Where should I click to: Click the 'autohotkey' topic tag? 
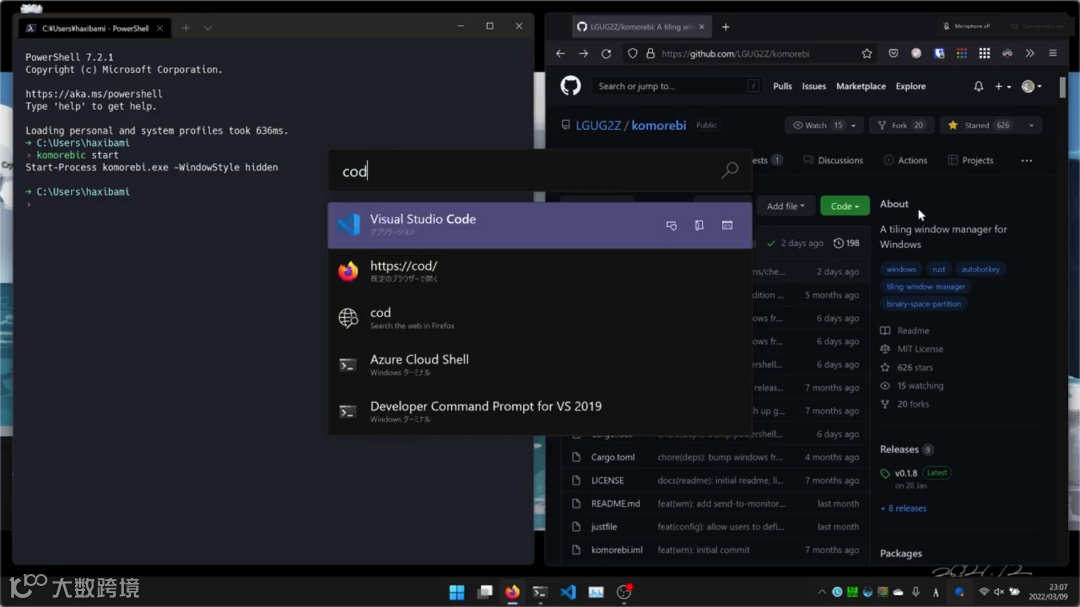[980, 269]
